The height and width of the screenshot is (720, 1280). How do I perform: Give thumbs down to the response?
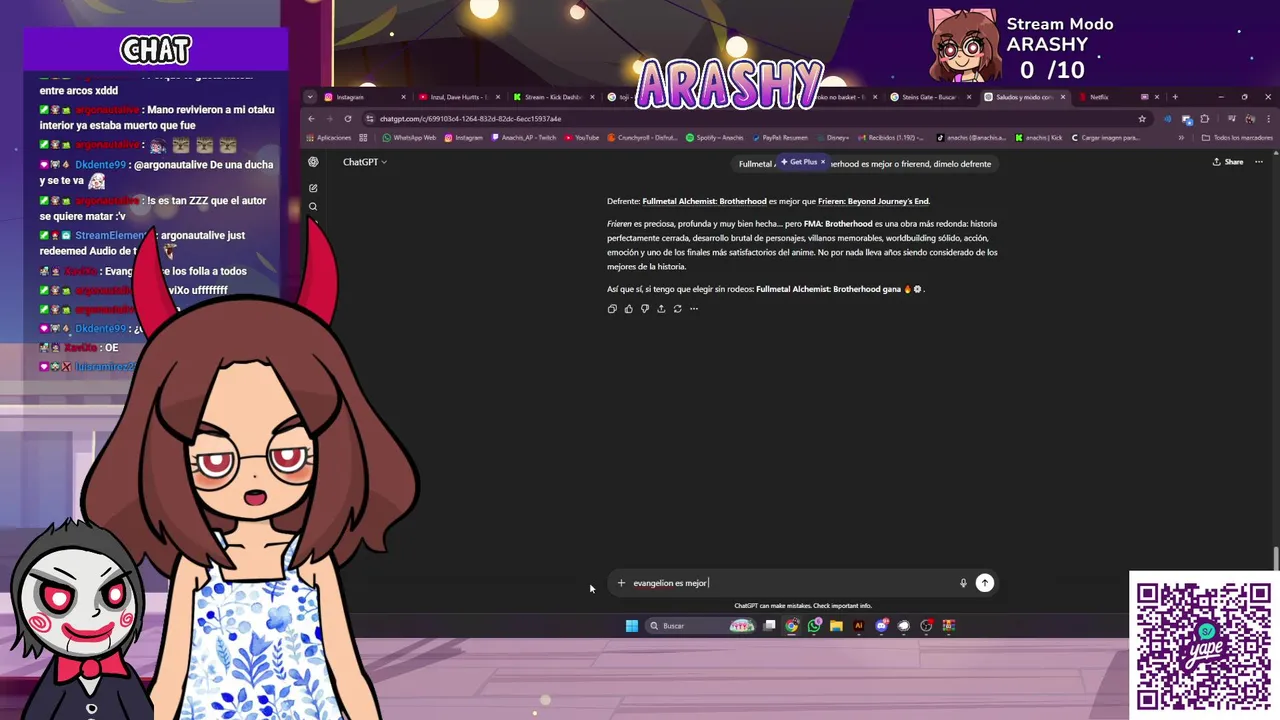(x=645, y=309)
